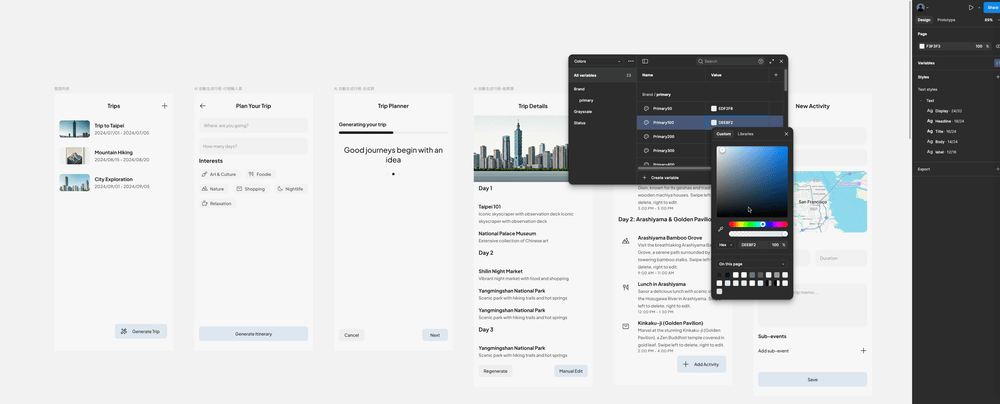
Task: Open the Colors collection dropdown
Action: (597, 61)
